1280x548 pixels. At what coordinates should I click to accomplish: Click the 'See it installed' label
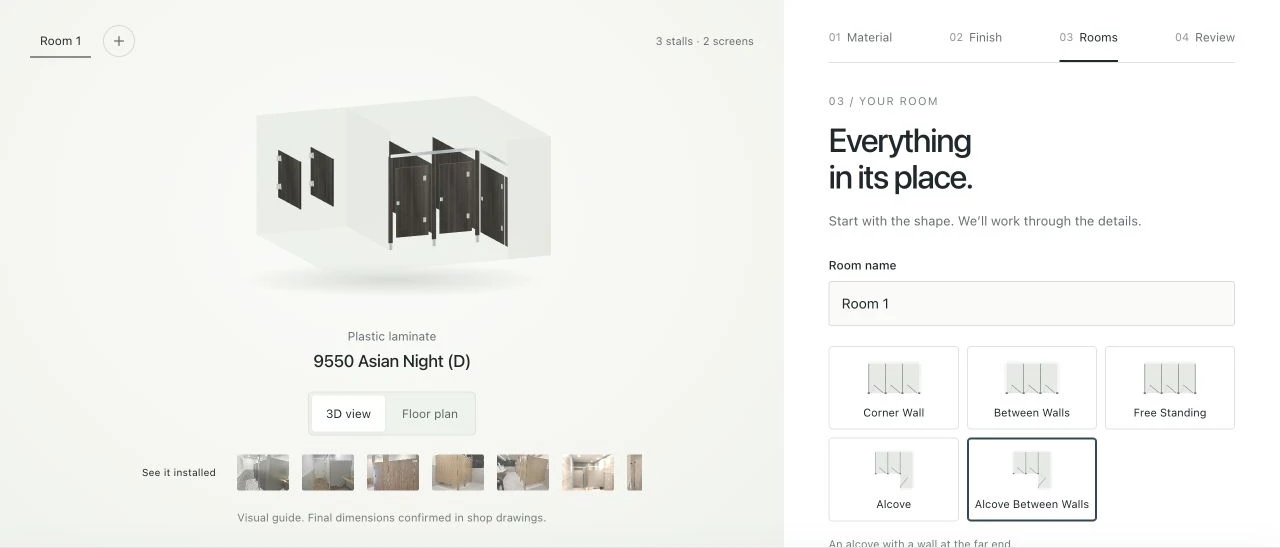[x=179, y=472]
